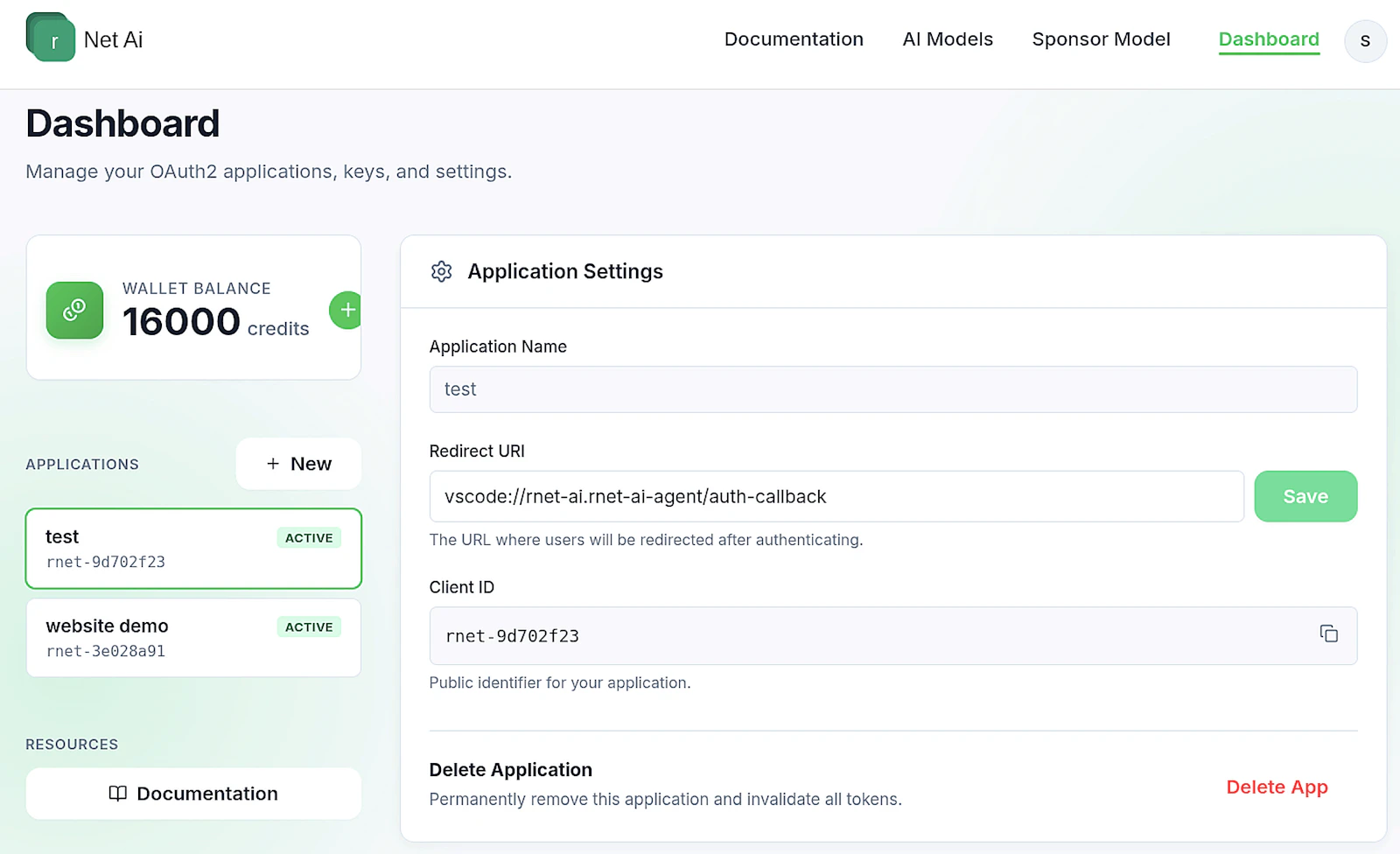1400x854 pixels.
Task: Click the RESOURCES section label
Action: point(72,745)
